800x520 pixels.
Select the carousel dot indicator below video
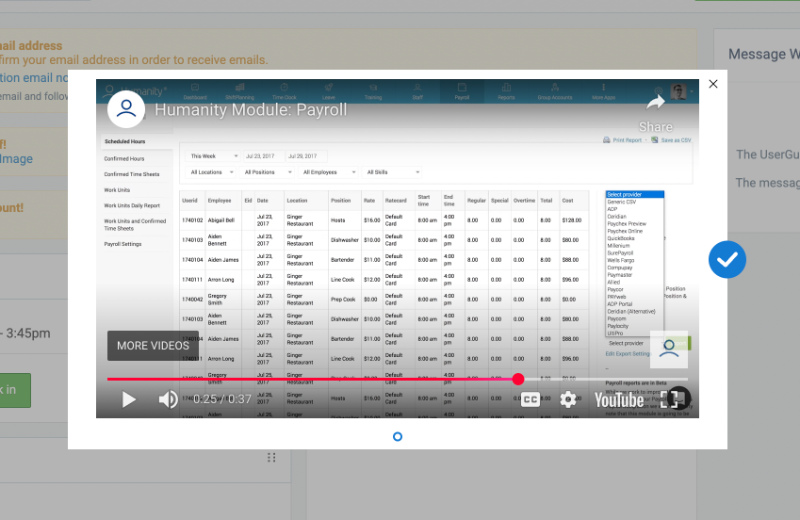[397, 436]
